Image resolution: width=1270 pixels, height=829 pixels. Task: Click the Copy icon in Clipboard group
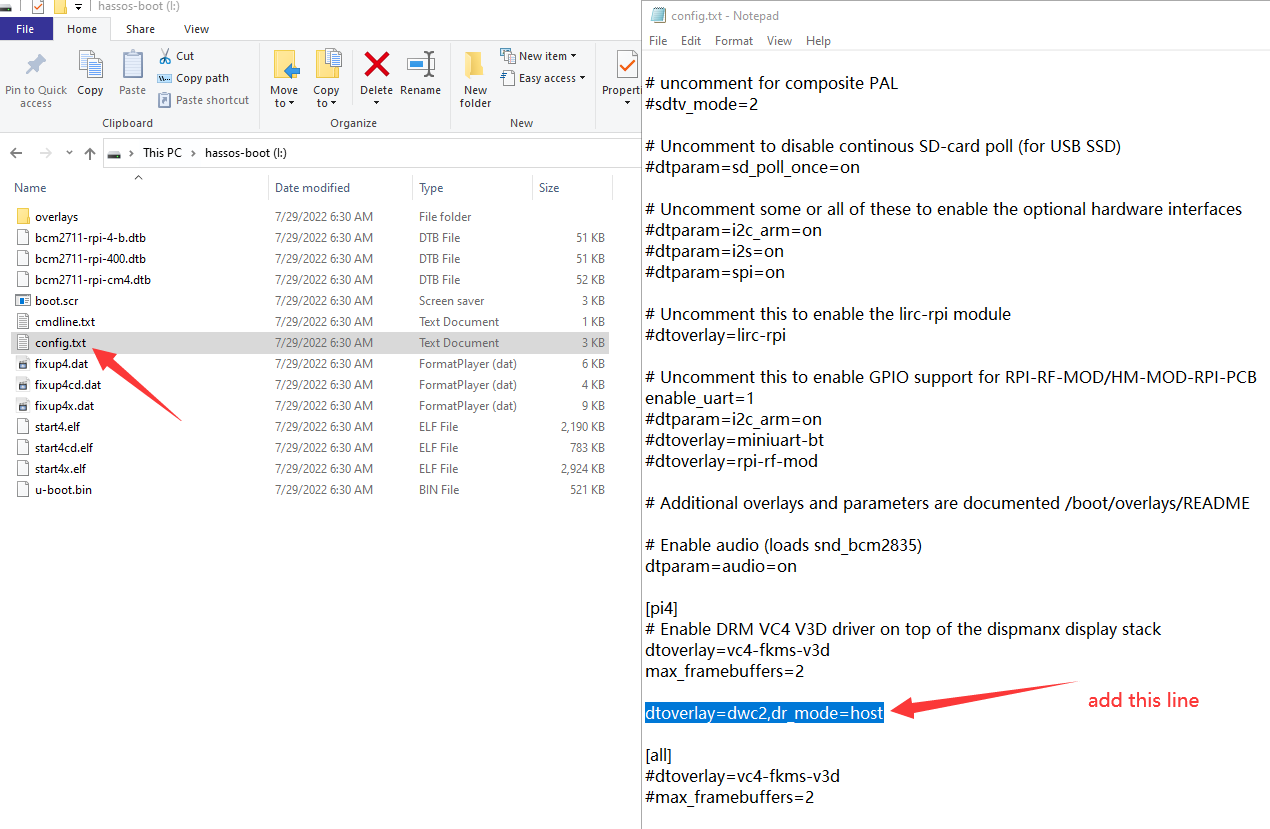90,72
